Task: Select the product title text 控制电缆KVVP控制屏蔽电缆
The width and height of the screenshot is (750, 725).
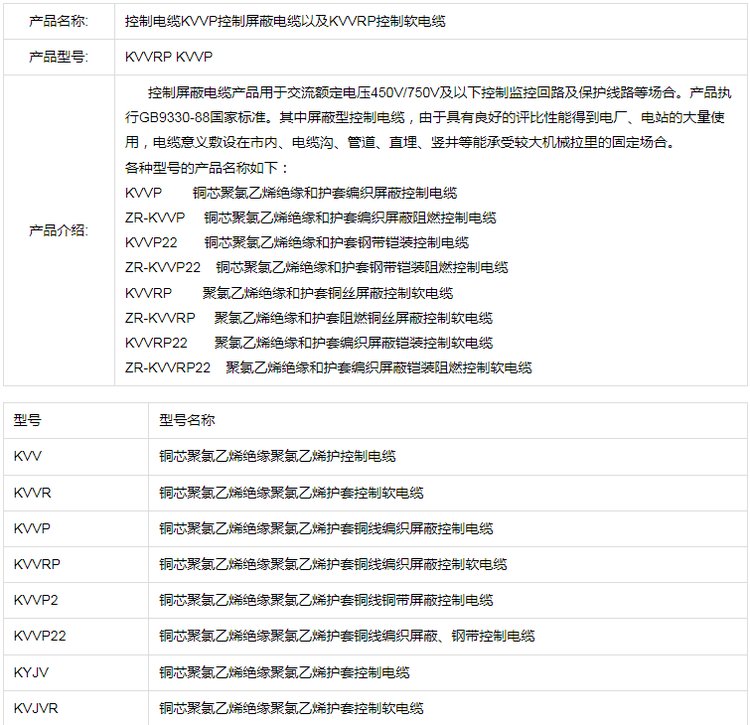Action: 213,21
